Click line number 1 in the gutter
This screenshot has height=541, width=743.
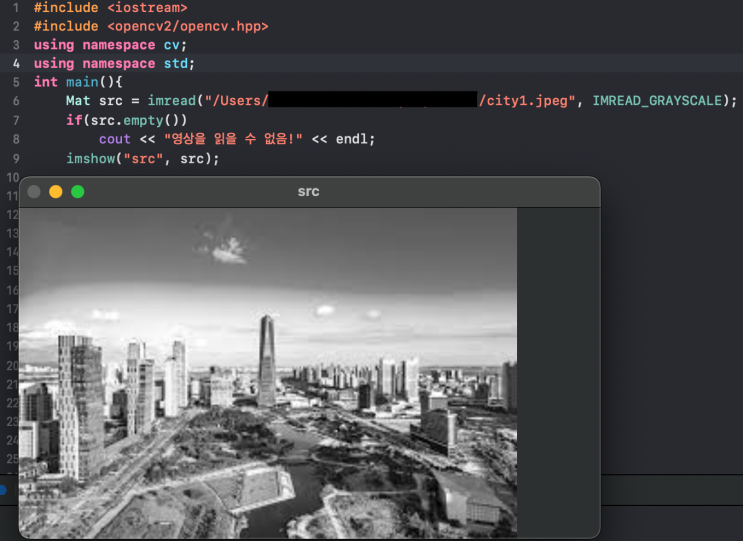[16, 8]
